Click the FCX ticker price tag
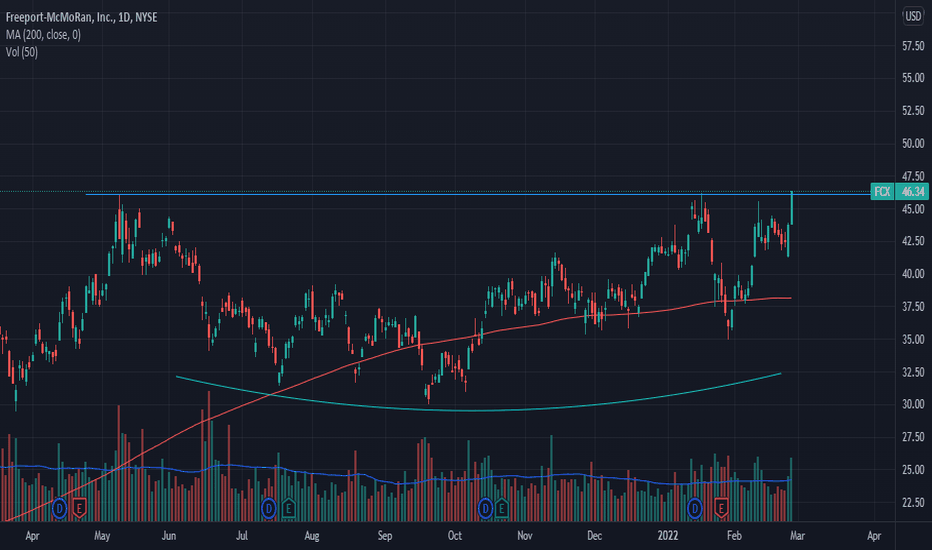932x550 pixels. (882, 191)
